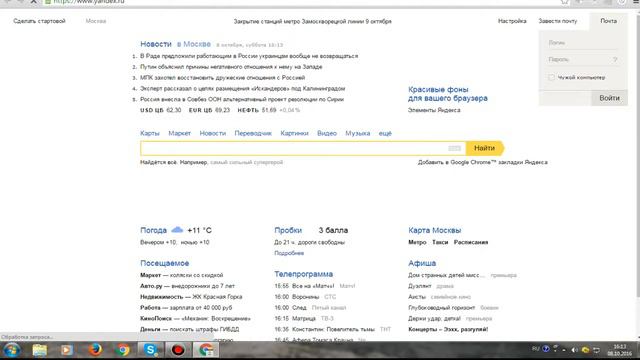Open the Погода heading
Screen dimensions: 640x360
click(x=153, y=230)
